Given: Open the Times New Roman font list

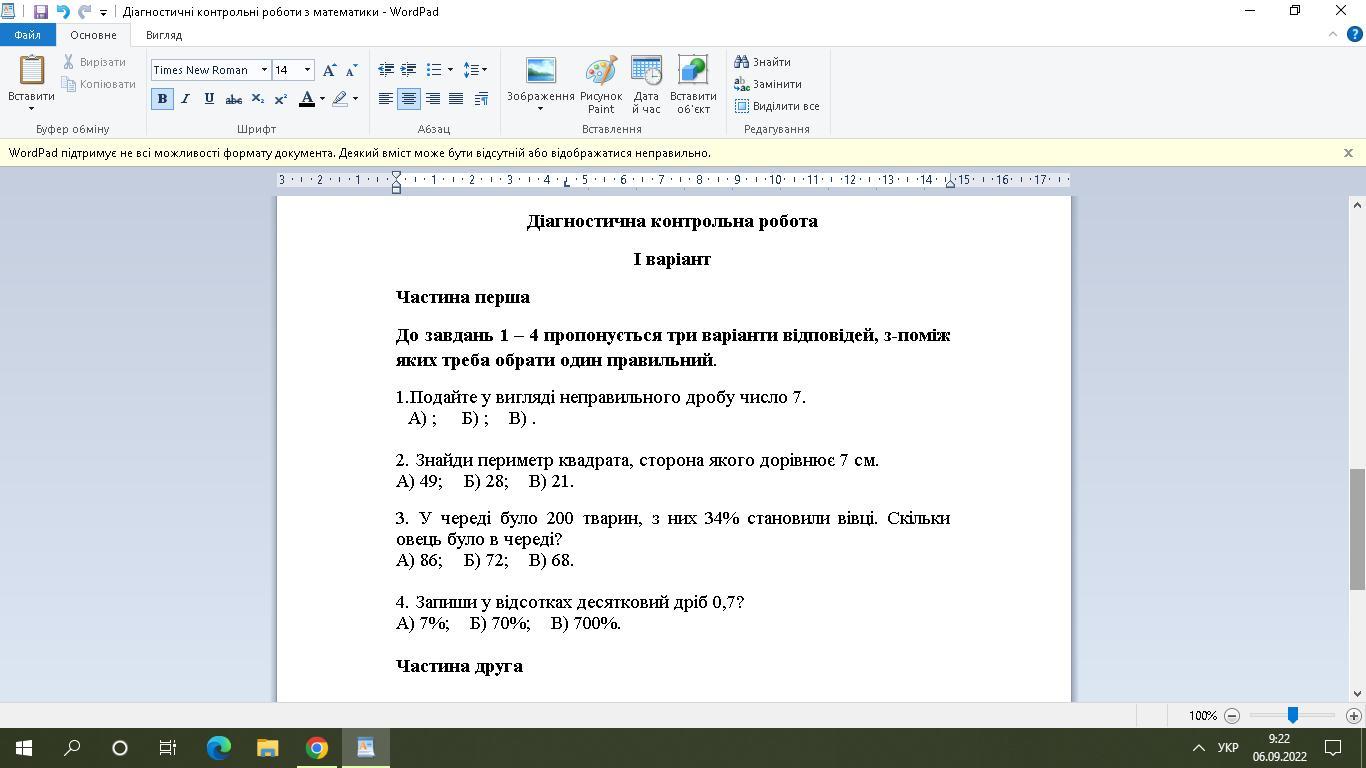Looking at the screenshot, I should (x=264, y=70).
